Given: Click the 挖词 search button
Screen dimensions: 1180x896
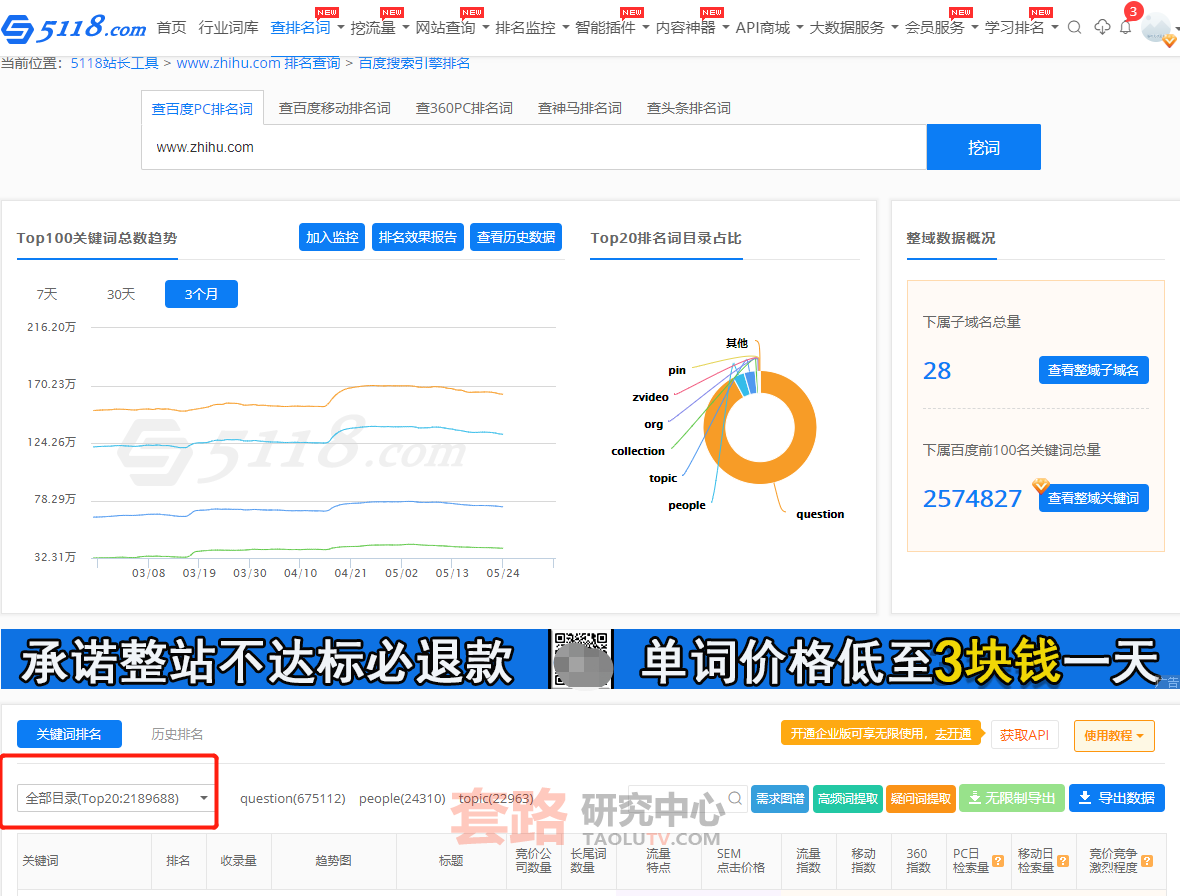Looking at the screenshot, I should (x=983, y=147).
